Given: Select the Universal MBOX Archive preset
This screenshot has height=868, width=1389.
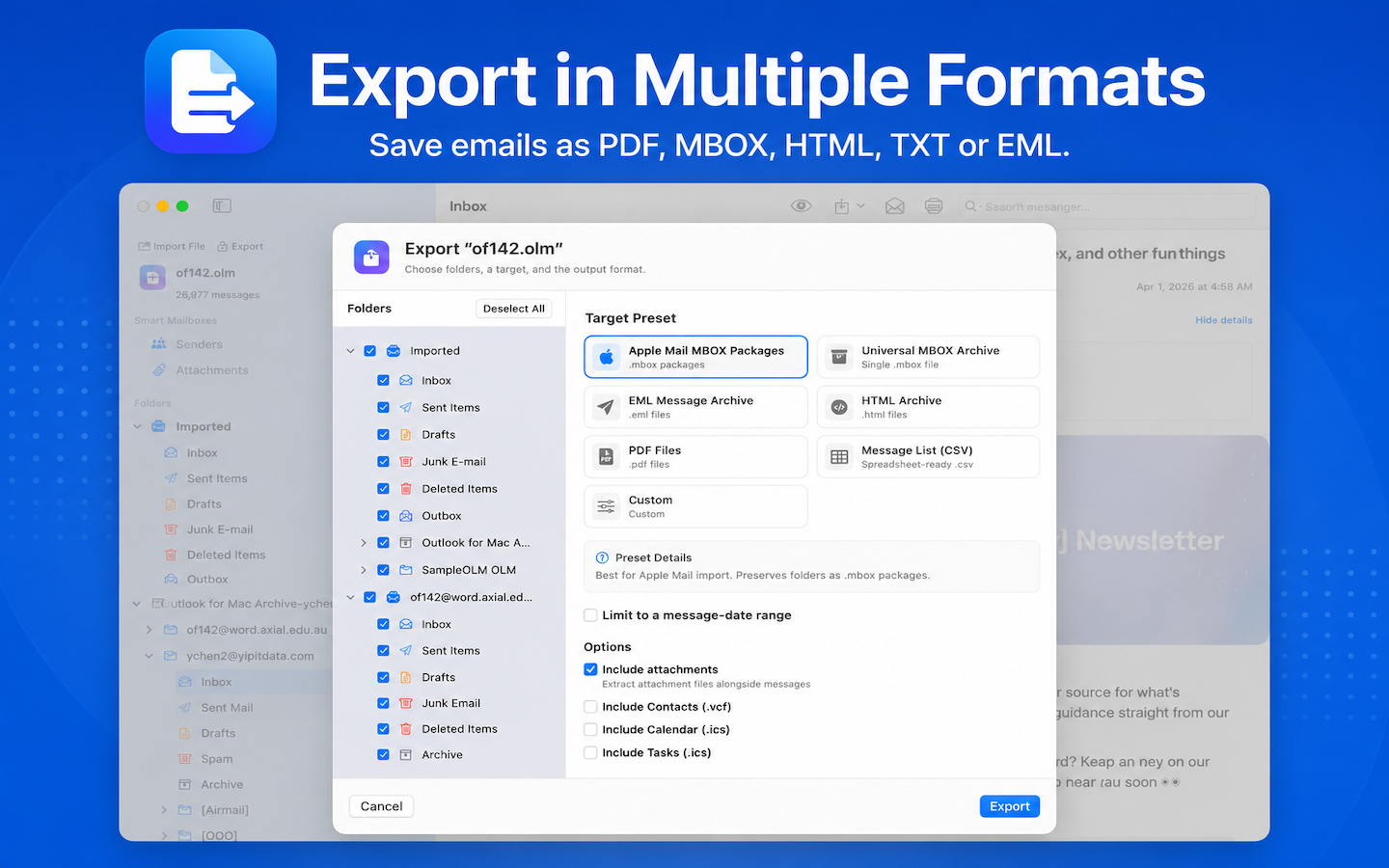Looking at the screenshot, I should [928, 357].
